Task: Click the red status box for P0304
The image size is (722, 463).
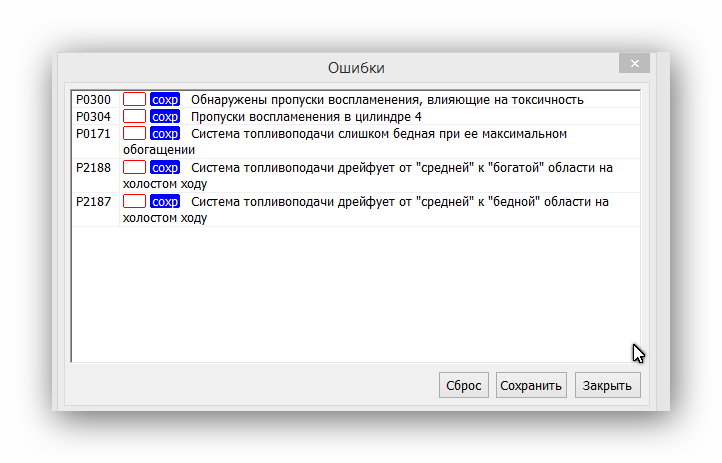Action: coord(134,116)
